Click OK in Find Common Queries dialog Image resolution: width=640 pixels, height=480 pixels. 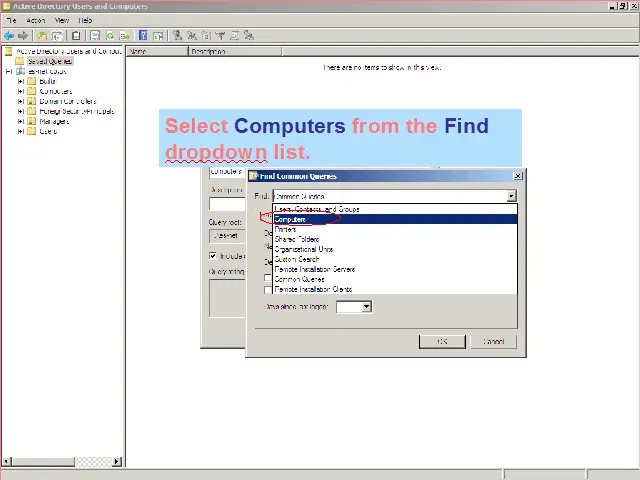click(442, 341)
